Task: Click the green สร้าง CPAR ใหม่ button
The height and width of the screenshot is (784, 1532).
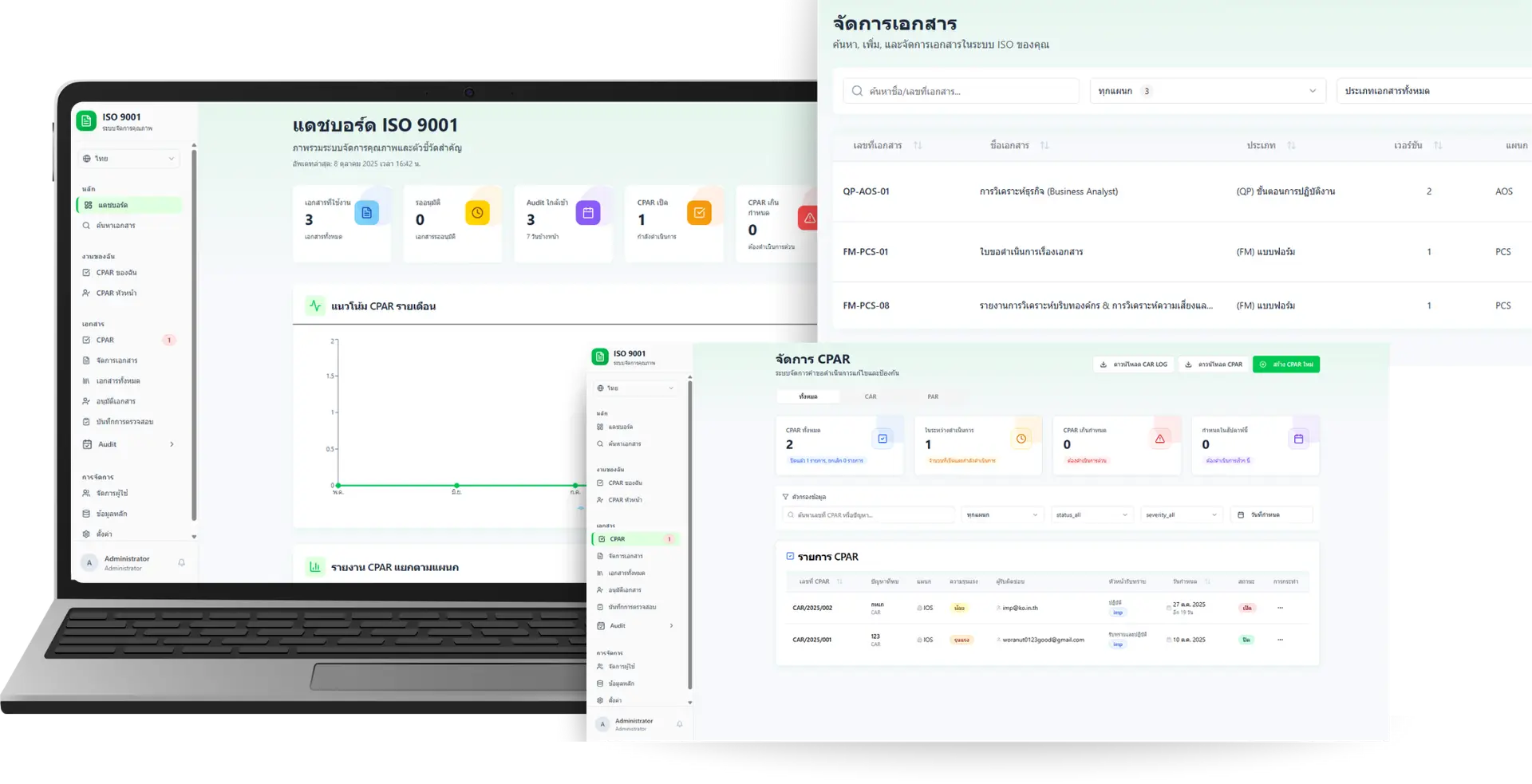Action: point(1285,364)
